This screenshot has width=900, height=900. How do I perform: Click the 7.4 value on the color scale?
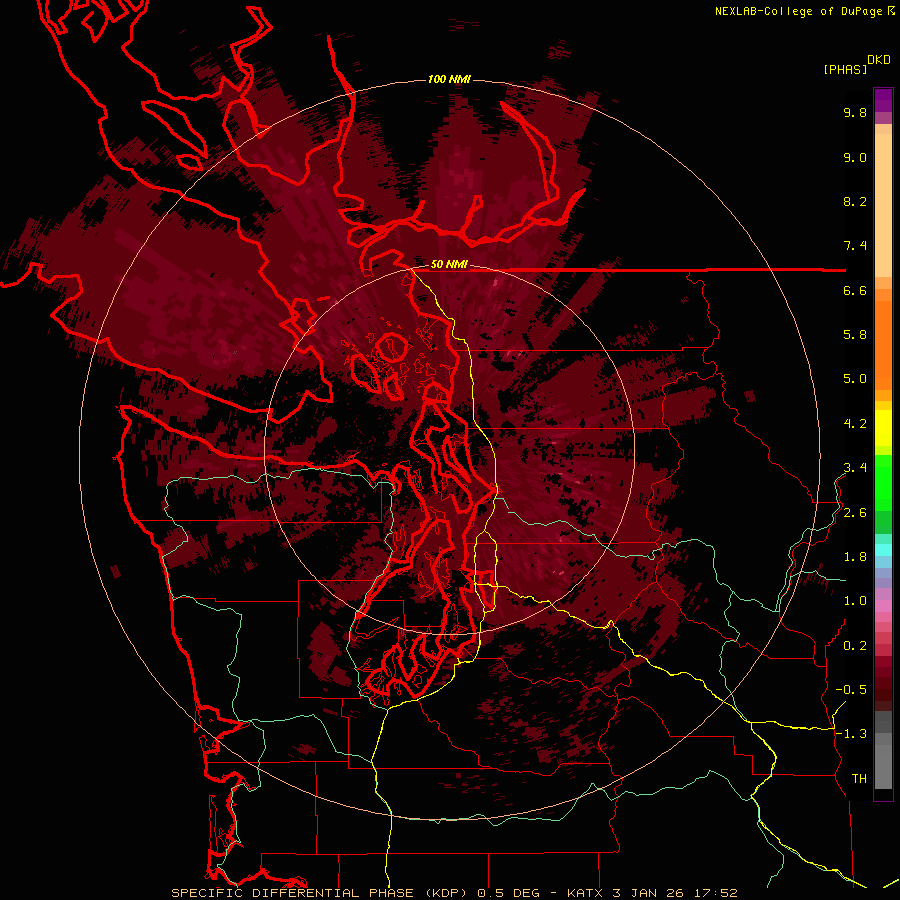pyautogui.click(x=855, y=246)
